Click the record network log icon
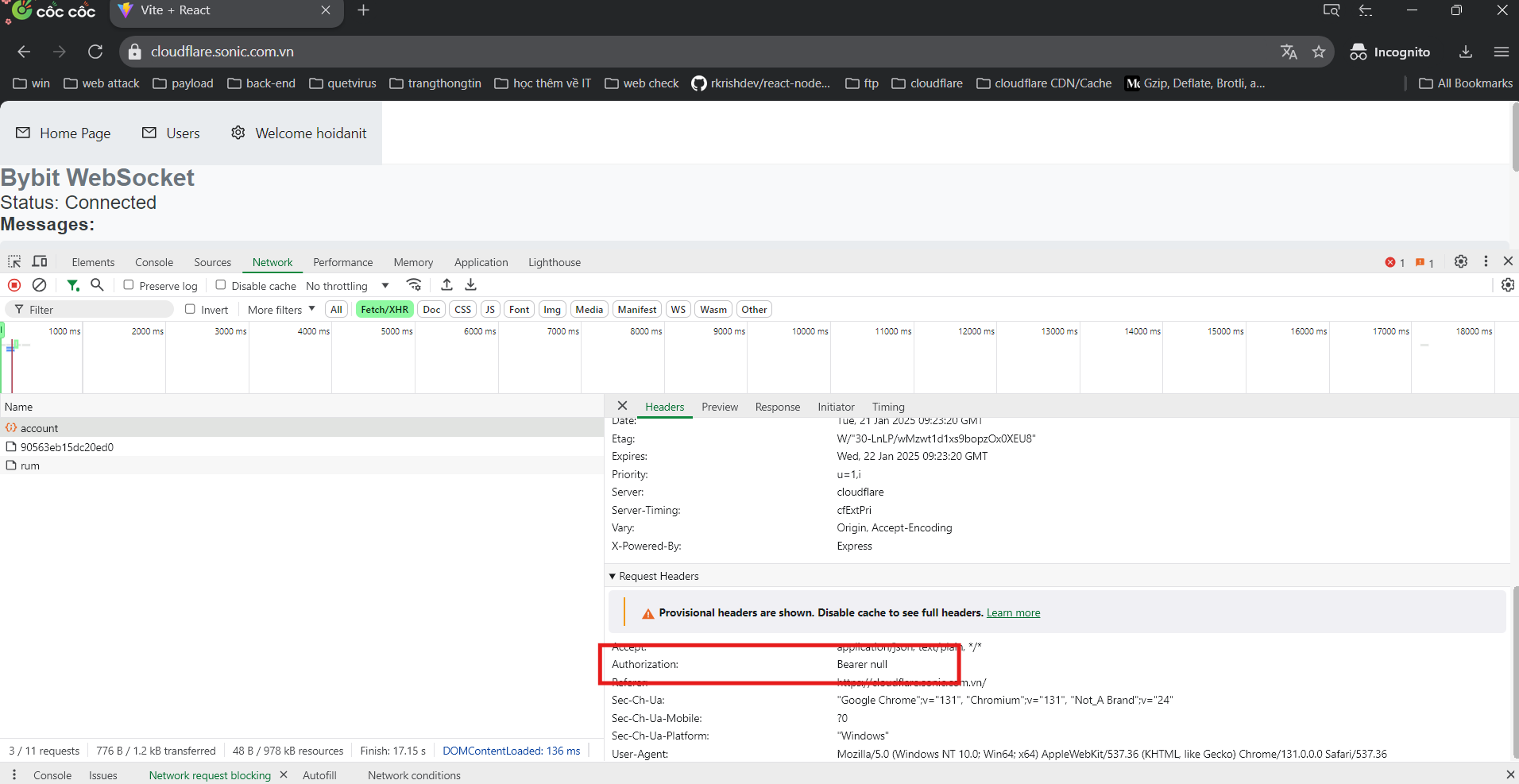Image resolution: width=1519 pixels, height=784 pixels. 14,285
